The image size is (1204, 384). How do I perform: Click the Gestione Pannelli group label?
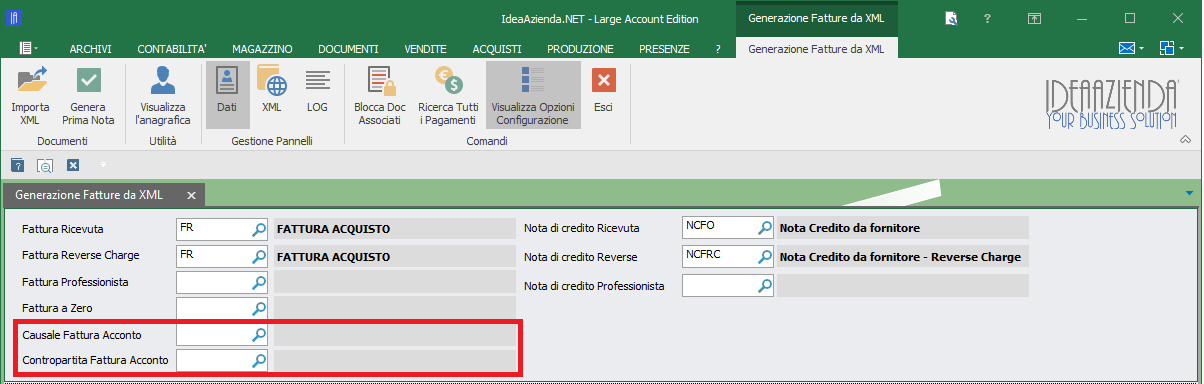point(272,141)
